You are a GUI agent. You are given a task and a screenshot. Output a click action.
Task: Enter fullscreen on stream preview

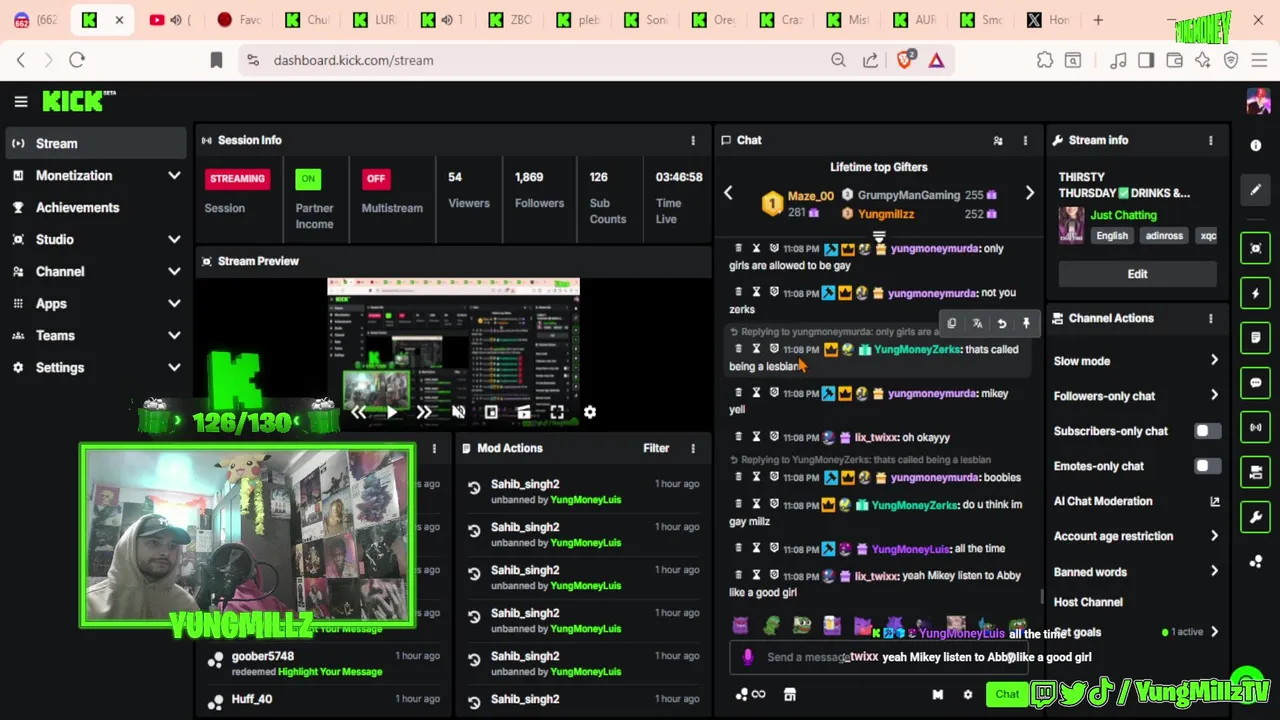pos(557,412)
